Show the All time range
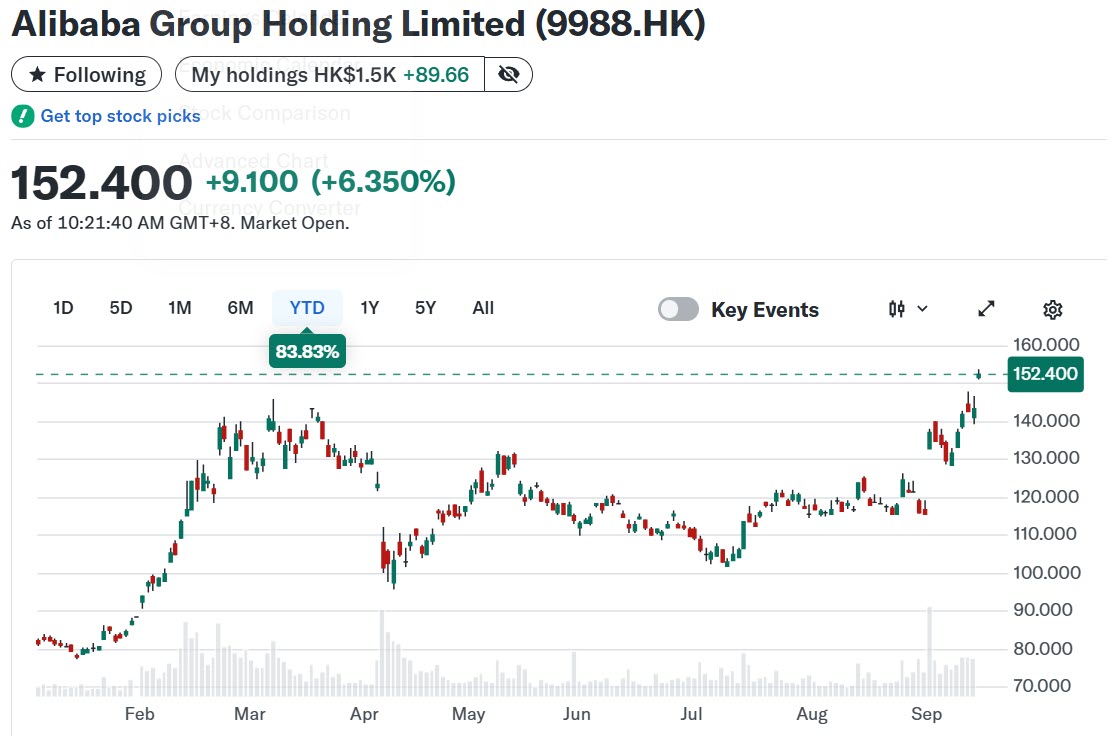The image size is (1107, 736). click(483, 308)
